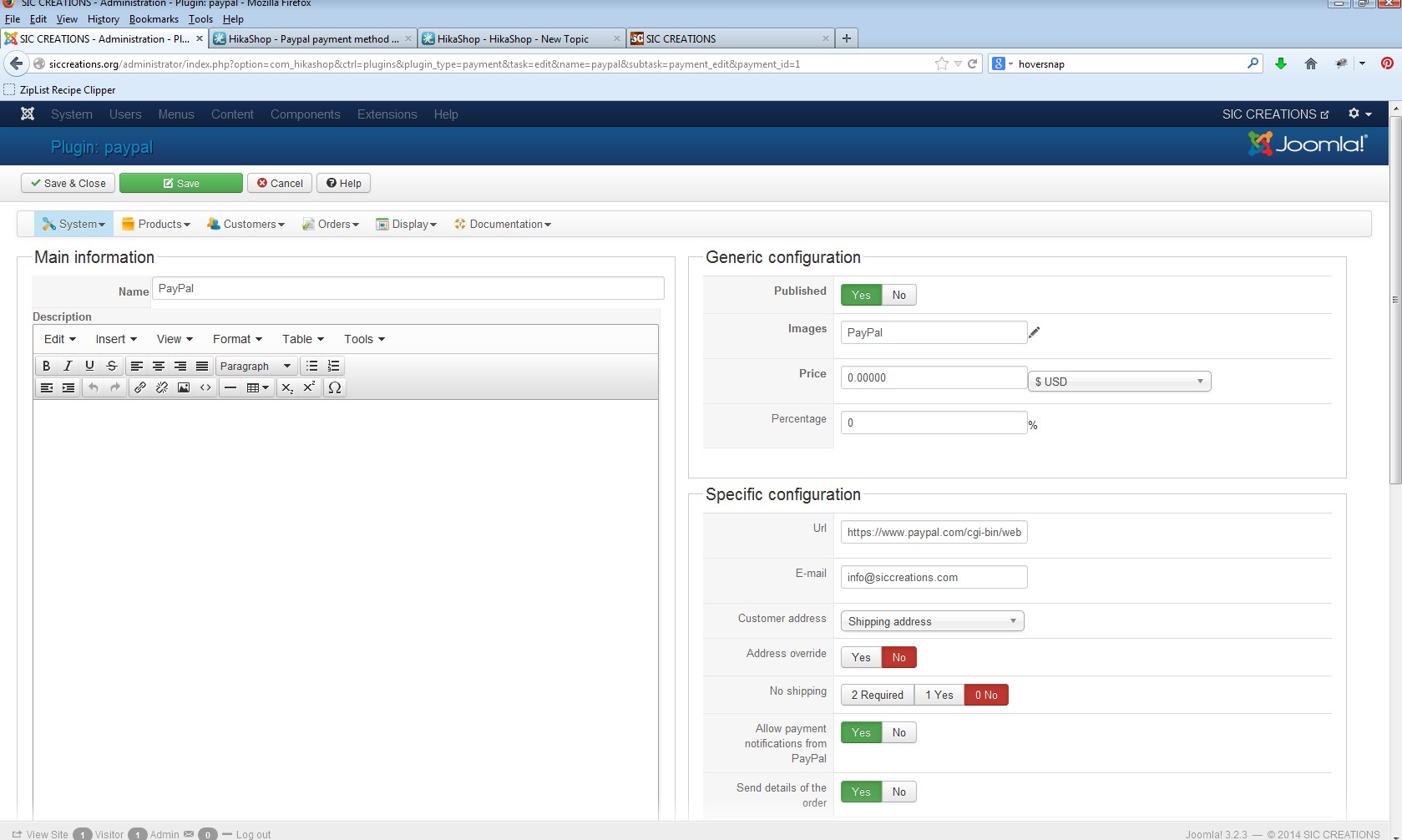Insert a numbered list in the editor
Image resolution: width=1402 pixels, height=840 pixels.
tap(334, 366)
